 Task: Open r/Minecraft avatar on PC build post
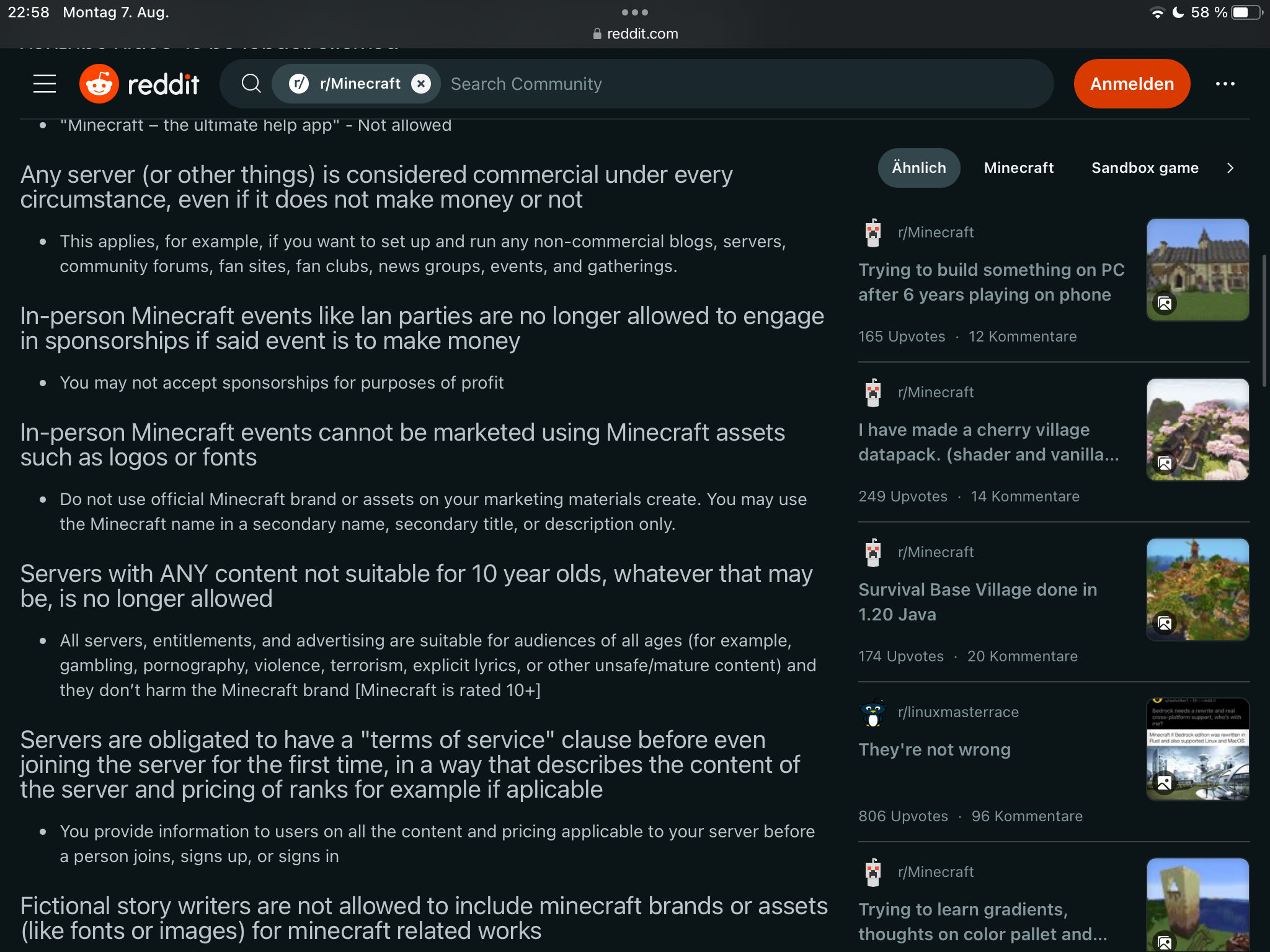[873, 232]
